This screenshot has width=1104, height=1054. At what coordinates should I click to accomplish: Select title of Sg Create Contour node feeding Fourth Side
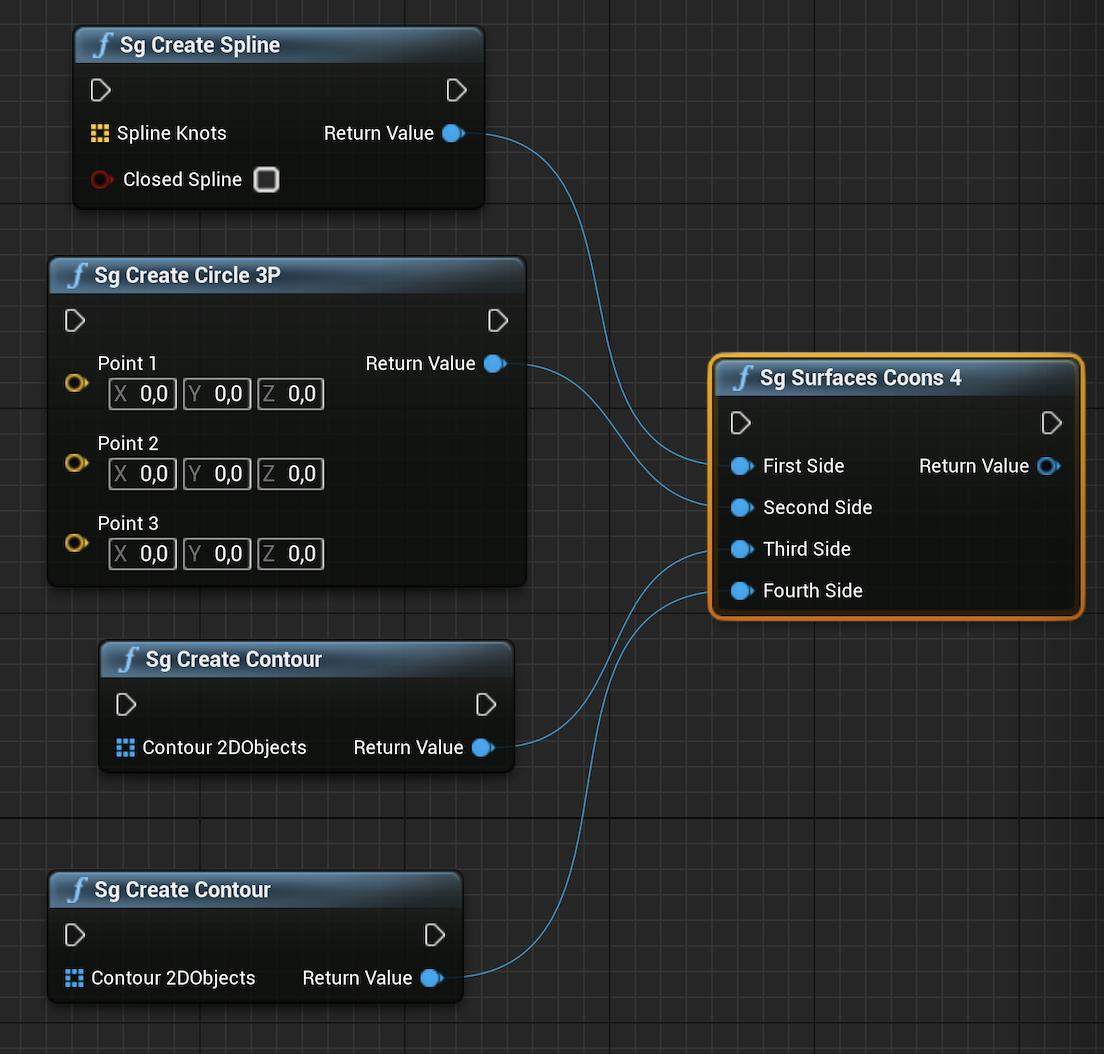182,890
